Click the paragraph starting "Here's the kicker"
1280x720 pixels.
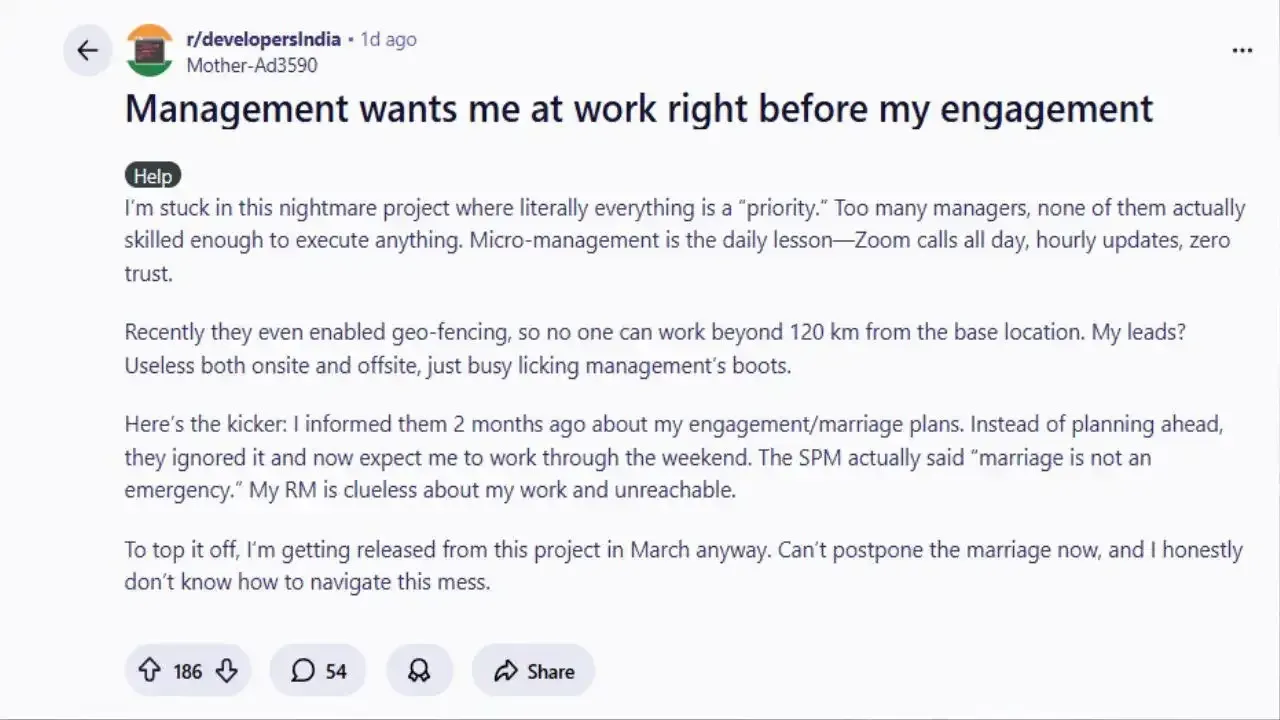[673, 457]
